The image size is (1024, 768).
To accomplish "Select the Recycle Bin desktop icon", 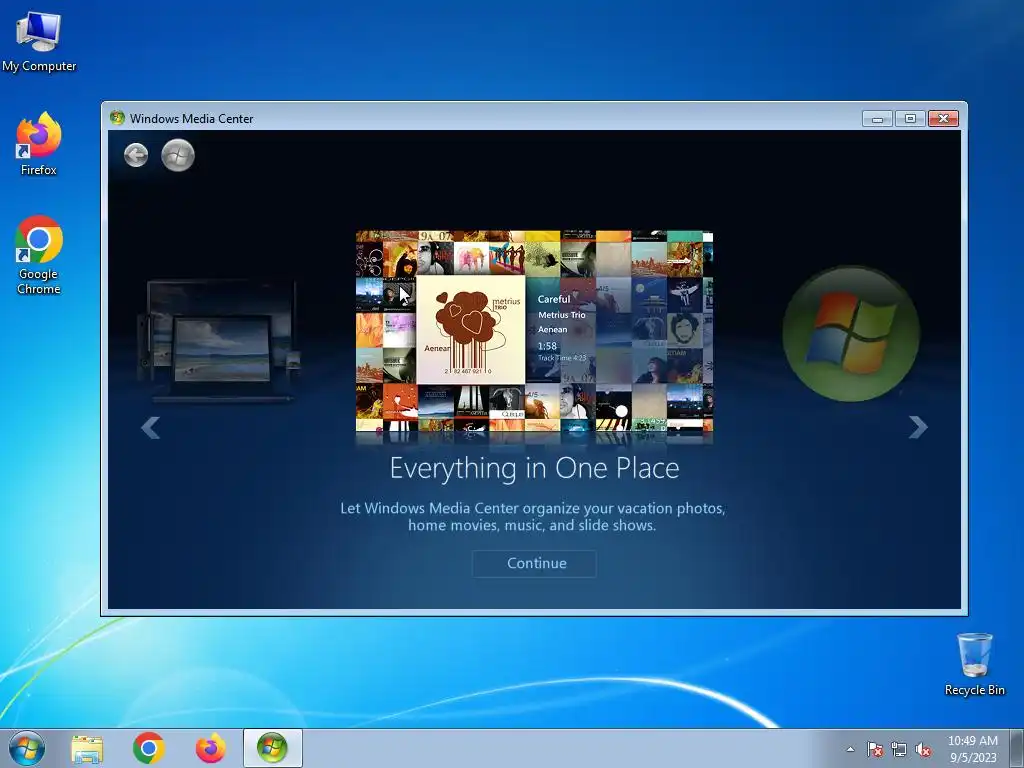I will (x=974, y=664).
